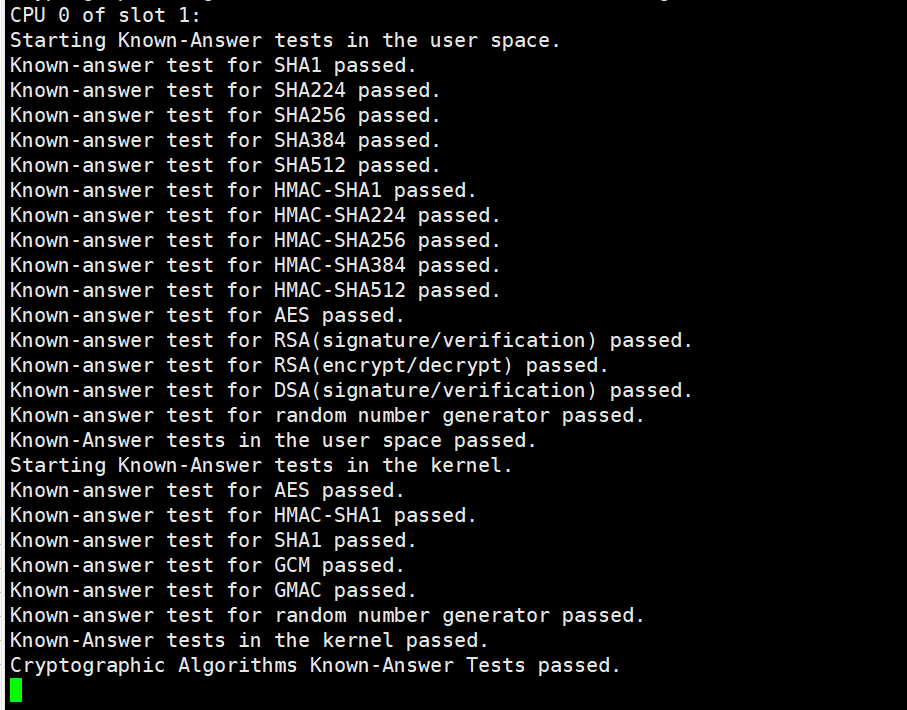Click the GCM passed line
Screen dimensions: 907x710
click(x=207, y=565)
